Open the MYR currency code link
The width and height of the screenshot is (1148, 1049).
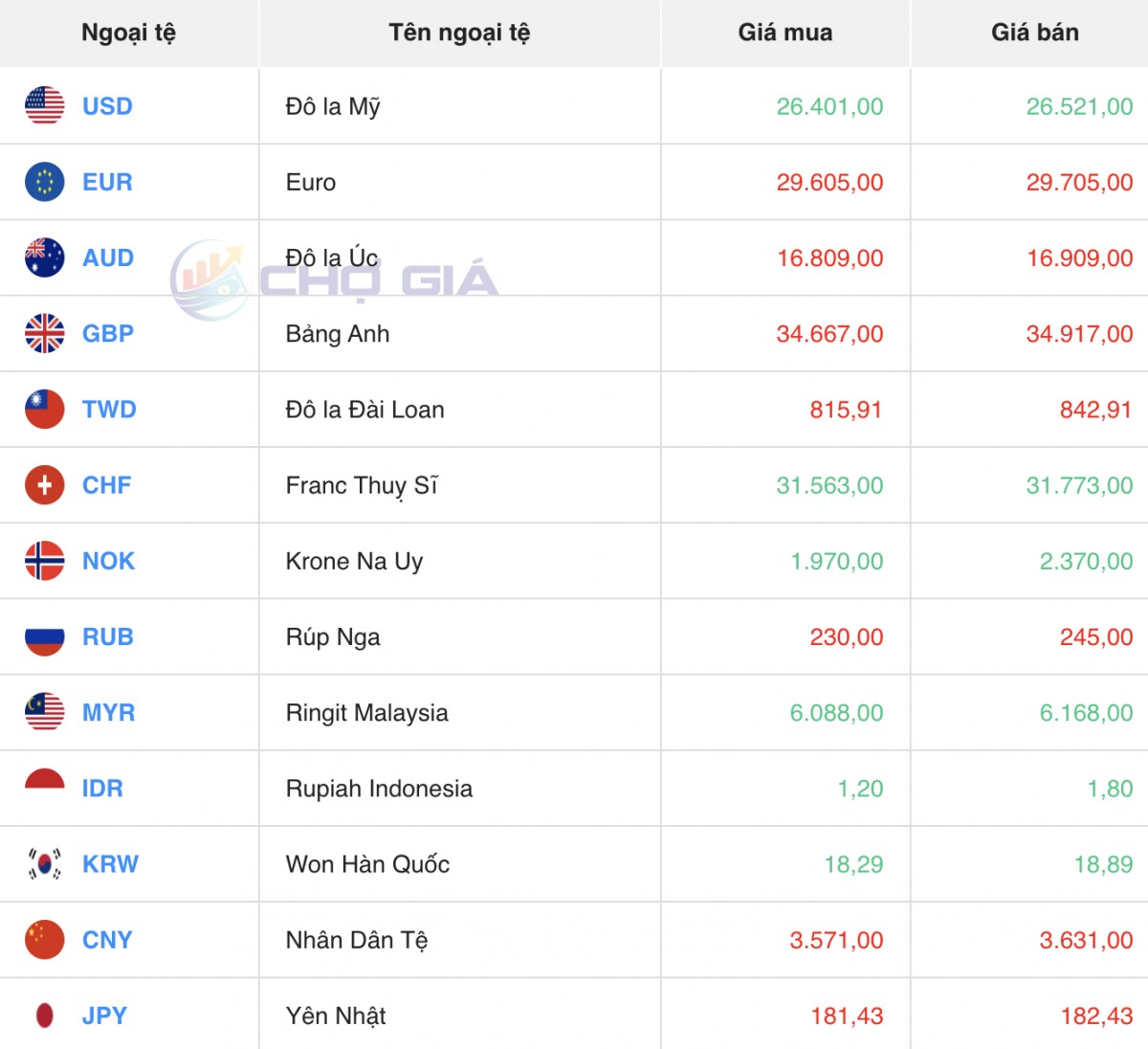pyautogui.click(x=108, y=713)
